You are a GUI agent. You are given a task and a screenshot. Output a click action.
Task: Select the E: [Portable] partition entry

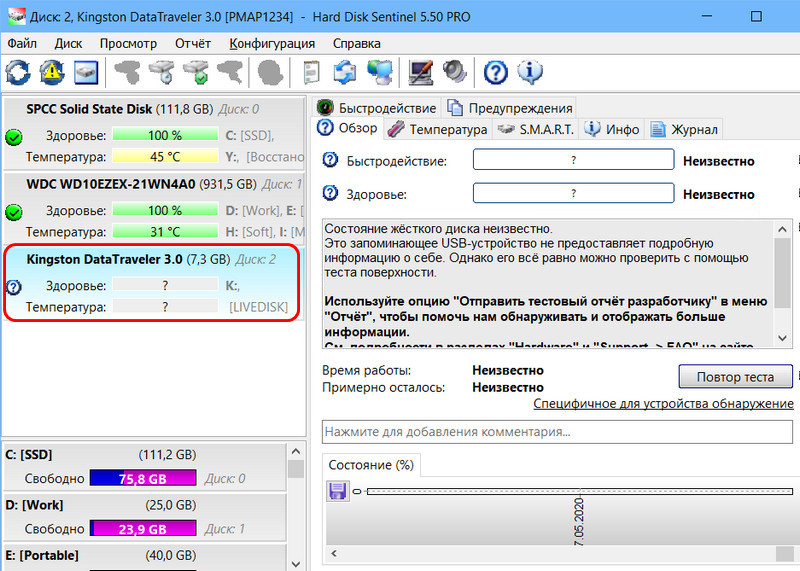(x=145, y=557)
